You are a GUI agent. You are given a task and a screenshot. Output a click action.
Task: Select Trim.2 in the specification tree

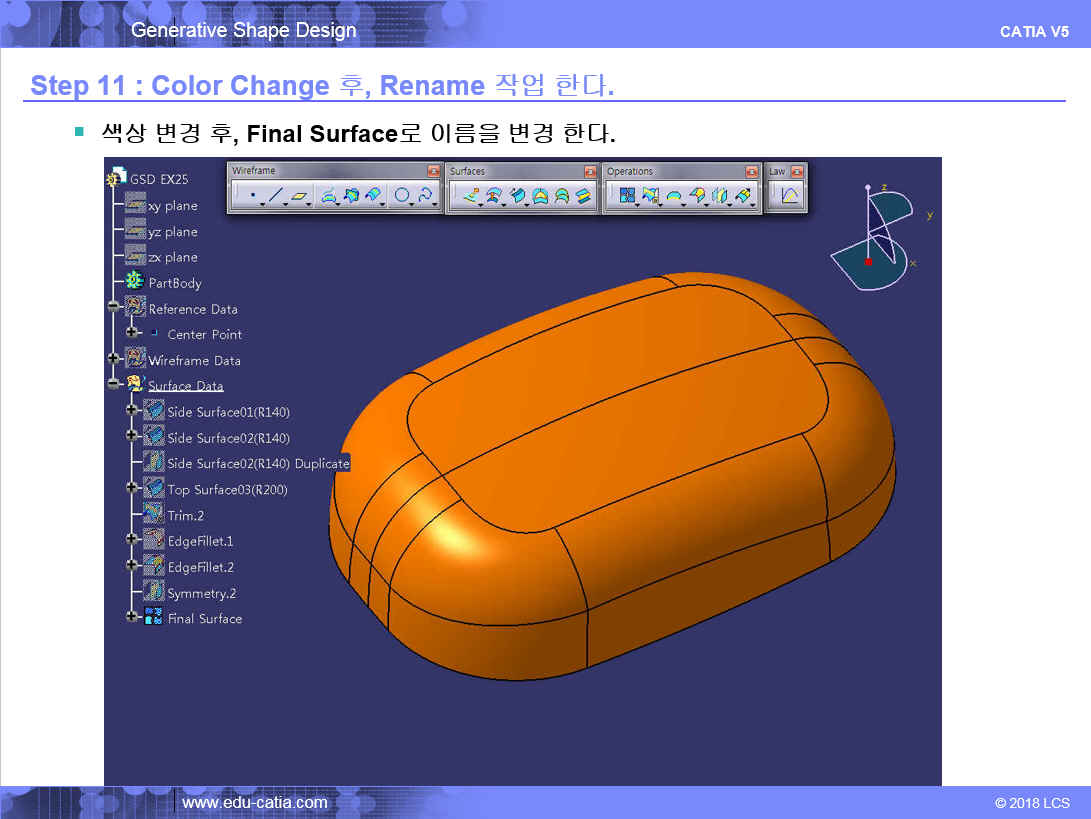[x=185, y=516]
